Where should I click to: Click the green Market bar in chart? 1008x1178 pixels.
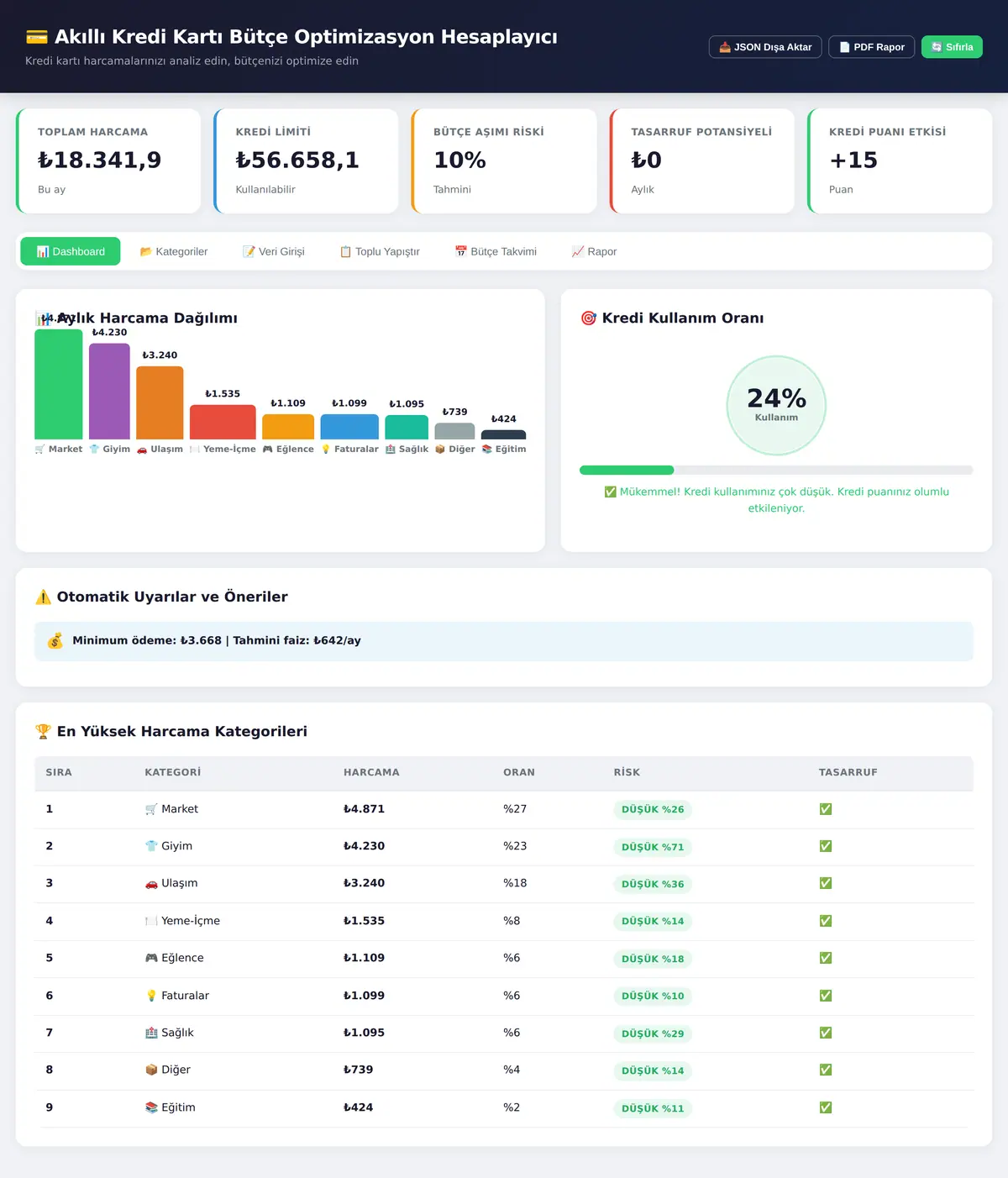coord(59,384)
